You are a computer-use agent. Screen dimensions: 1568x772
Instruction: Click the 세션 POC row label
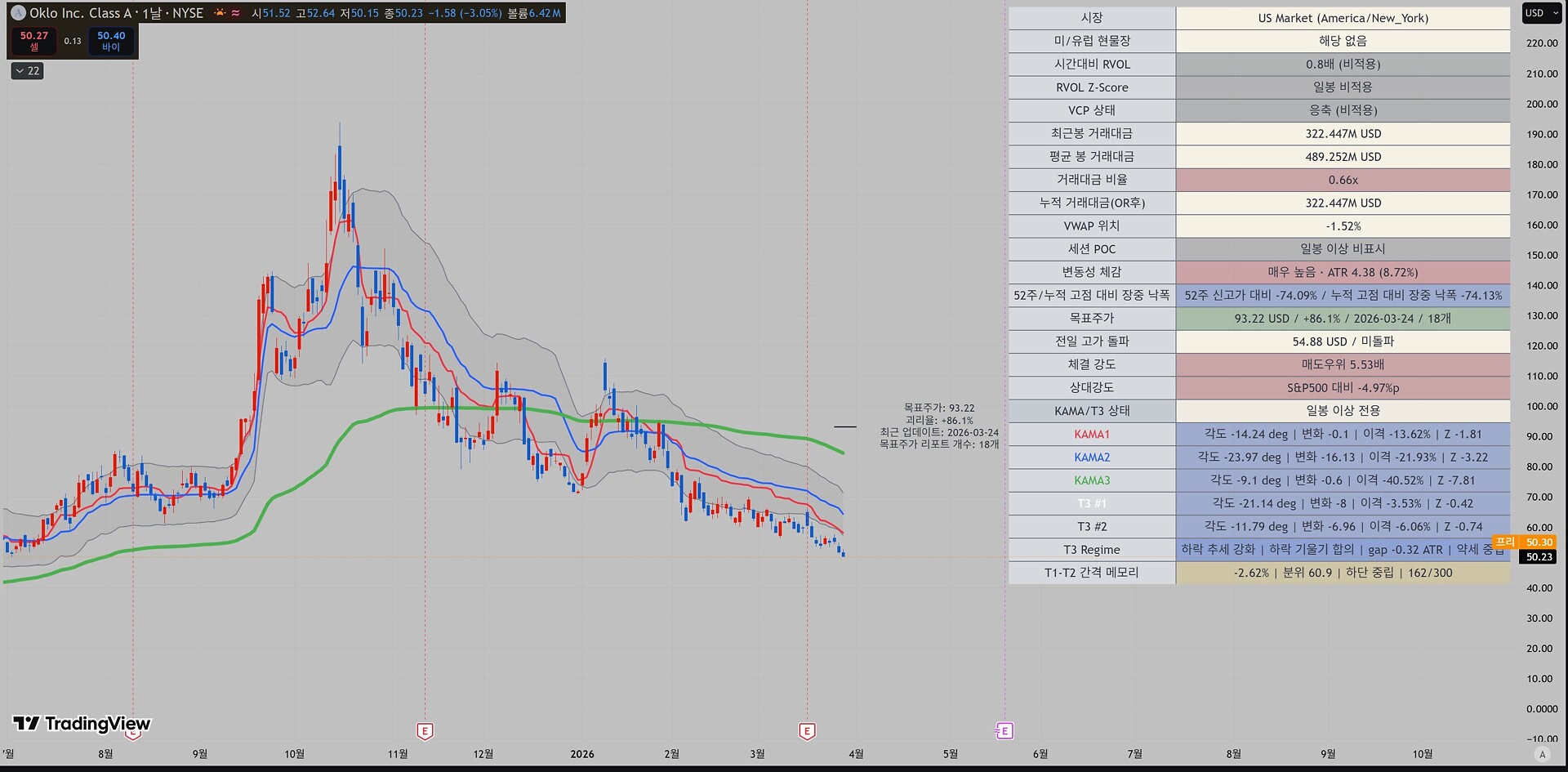coord(1092,249)
